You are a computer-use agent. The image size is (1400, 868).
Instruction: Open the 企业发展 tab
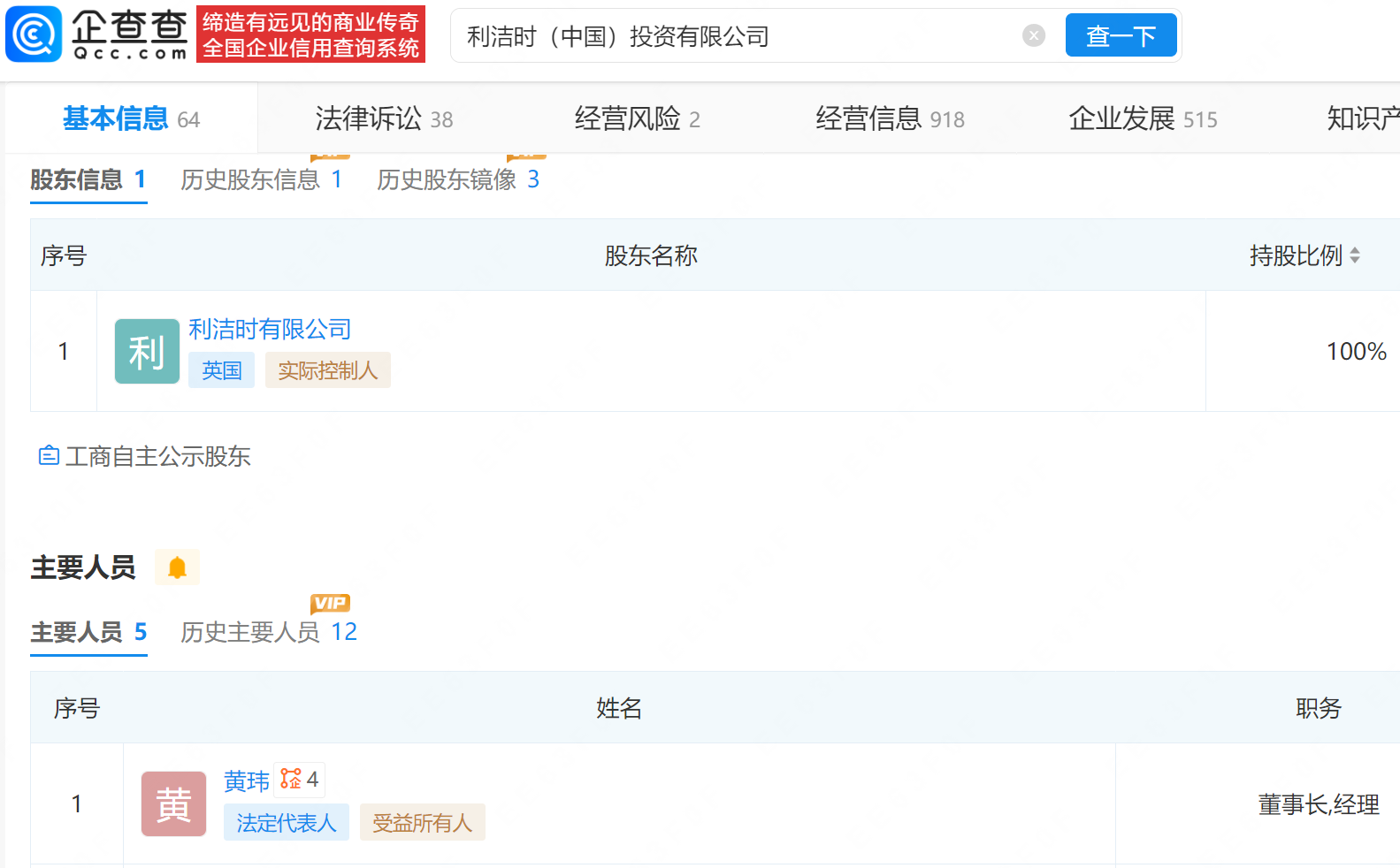1143,118
